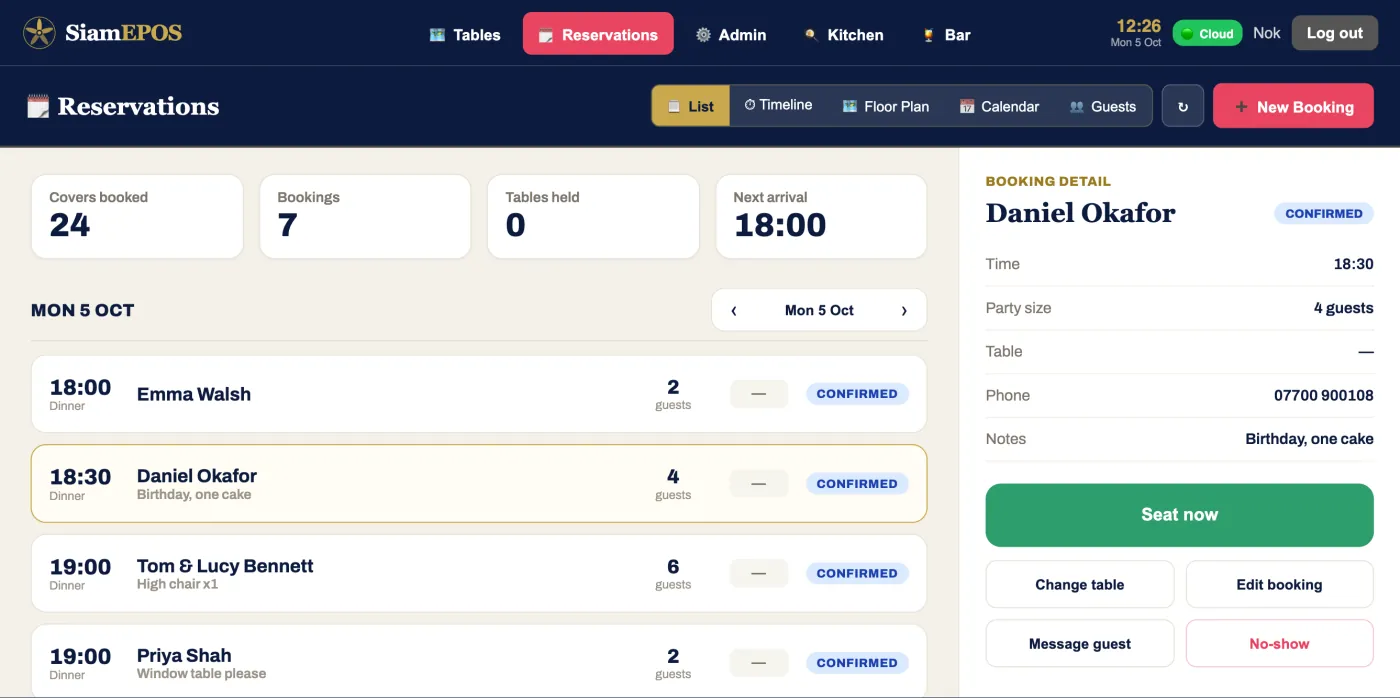Click Tom & Lucy Bennett's CONFIRMED badge
Screen dimensions: 1400x698
click(x=857, y=573)
